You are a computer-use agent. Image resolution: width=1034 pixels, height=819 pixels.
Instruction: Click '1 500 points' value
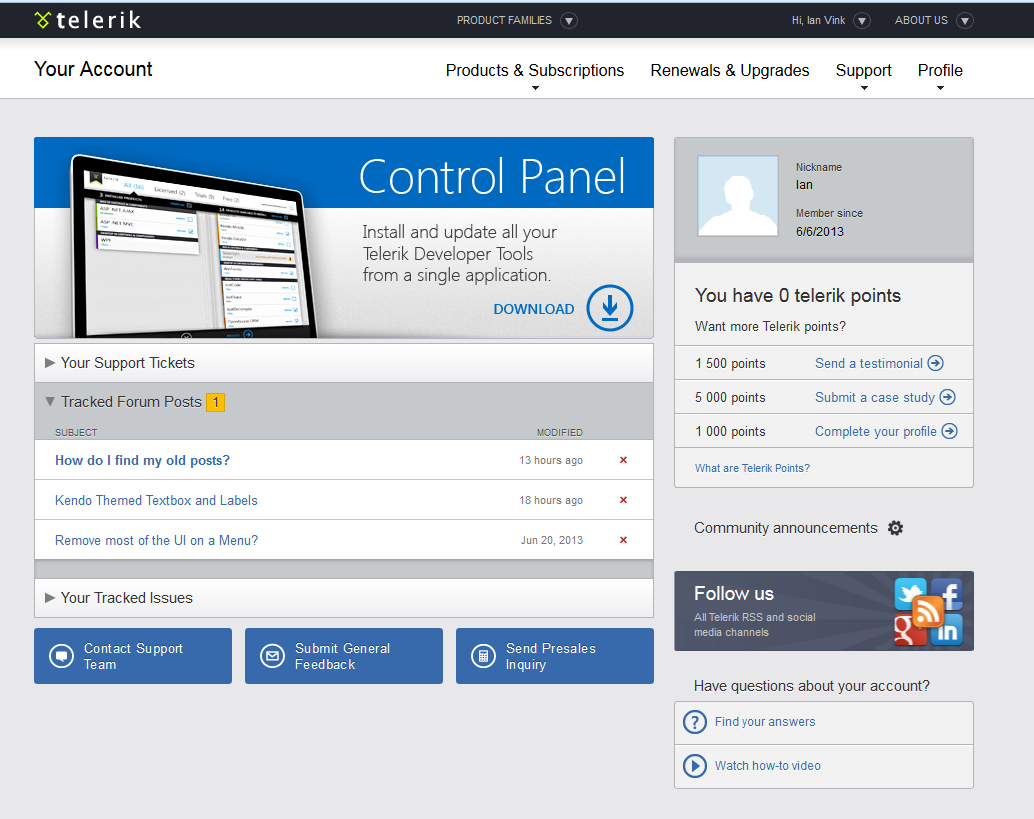(x=730, y=363)
